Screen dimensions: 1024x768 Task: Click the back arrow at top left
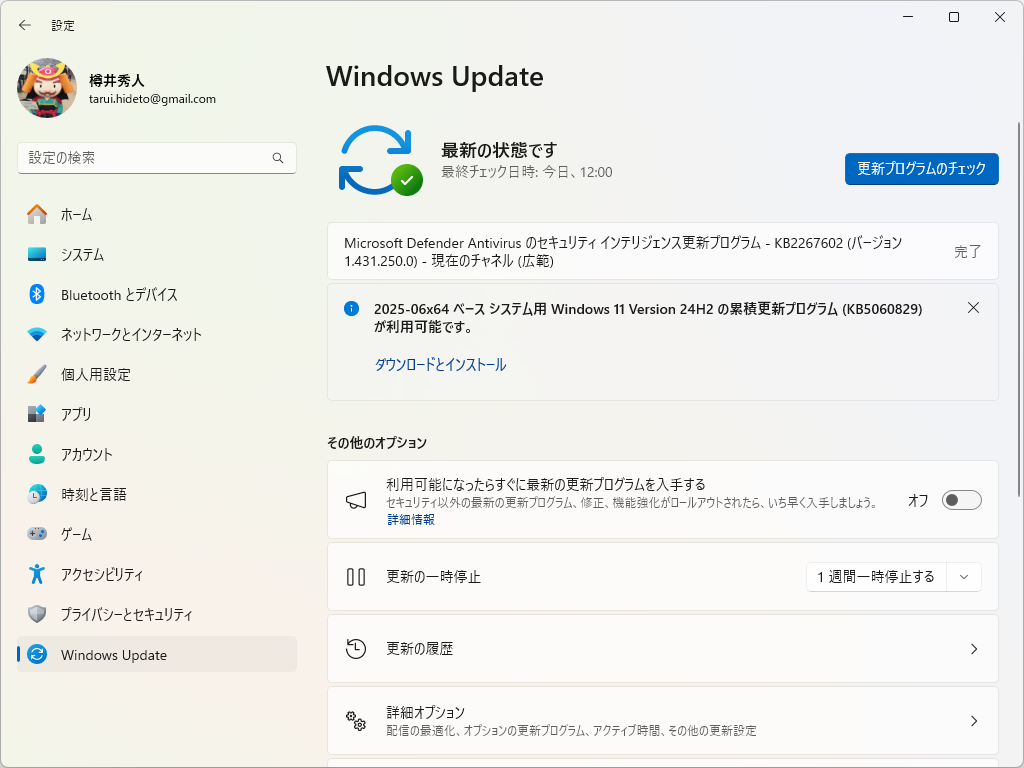click(24, 25)
